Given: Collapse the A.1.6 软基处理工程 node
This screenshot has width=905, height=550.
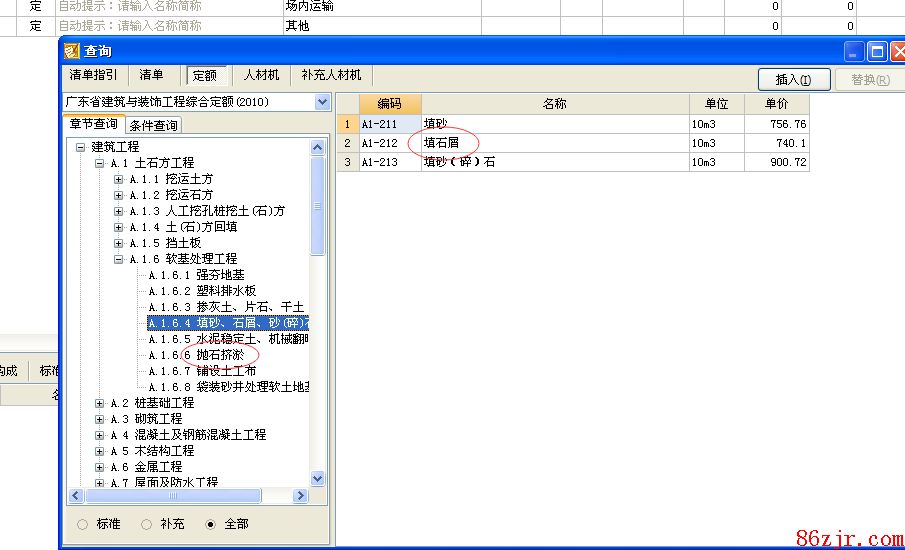Looking at the screenshot, I should (x=119, y=259).
